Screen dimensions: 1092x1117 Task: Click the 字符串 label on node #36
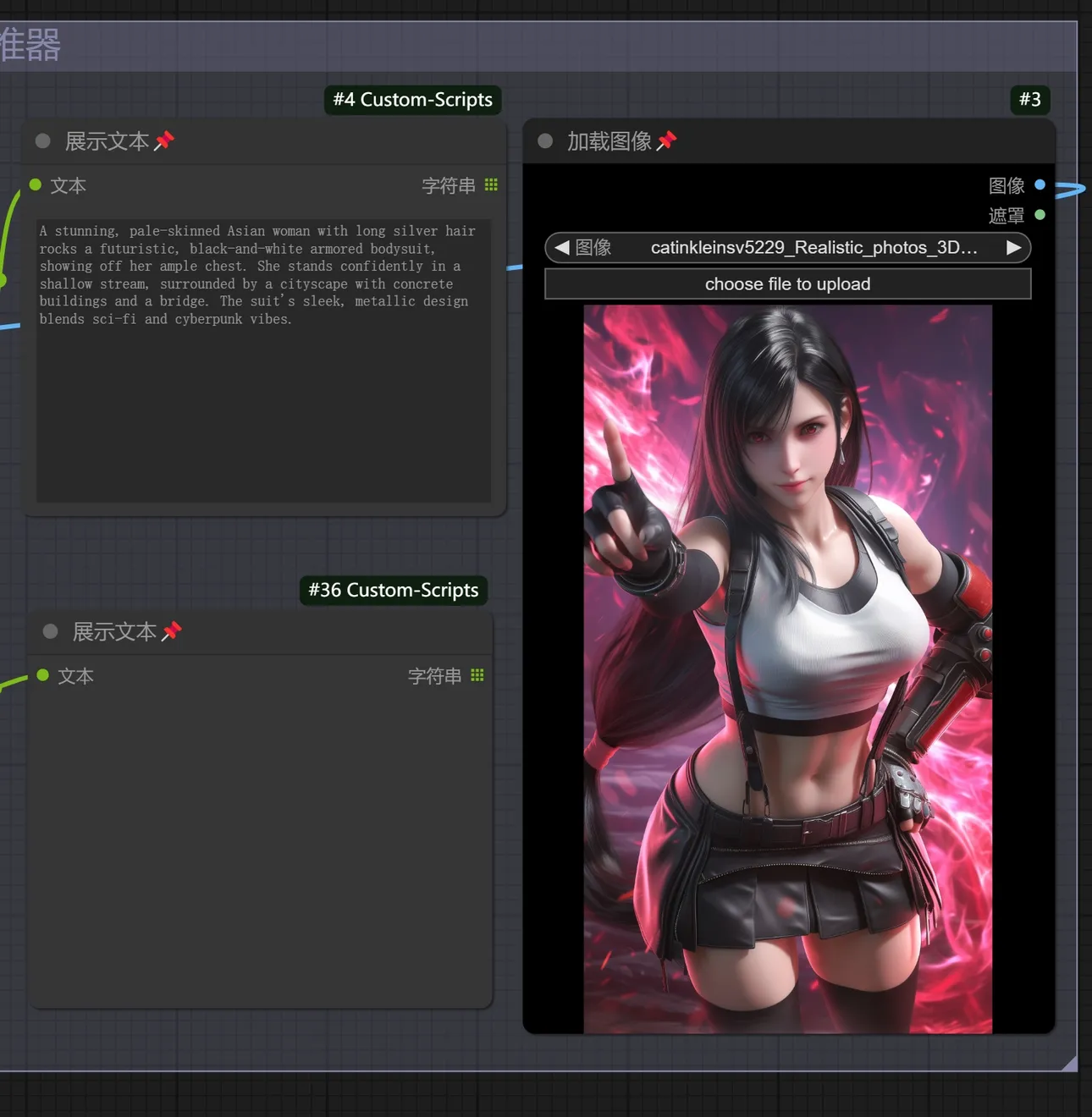435,676
